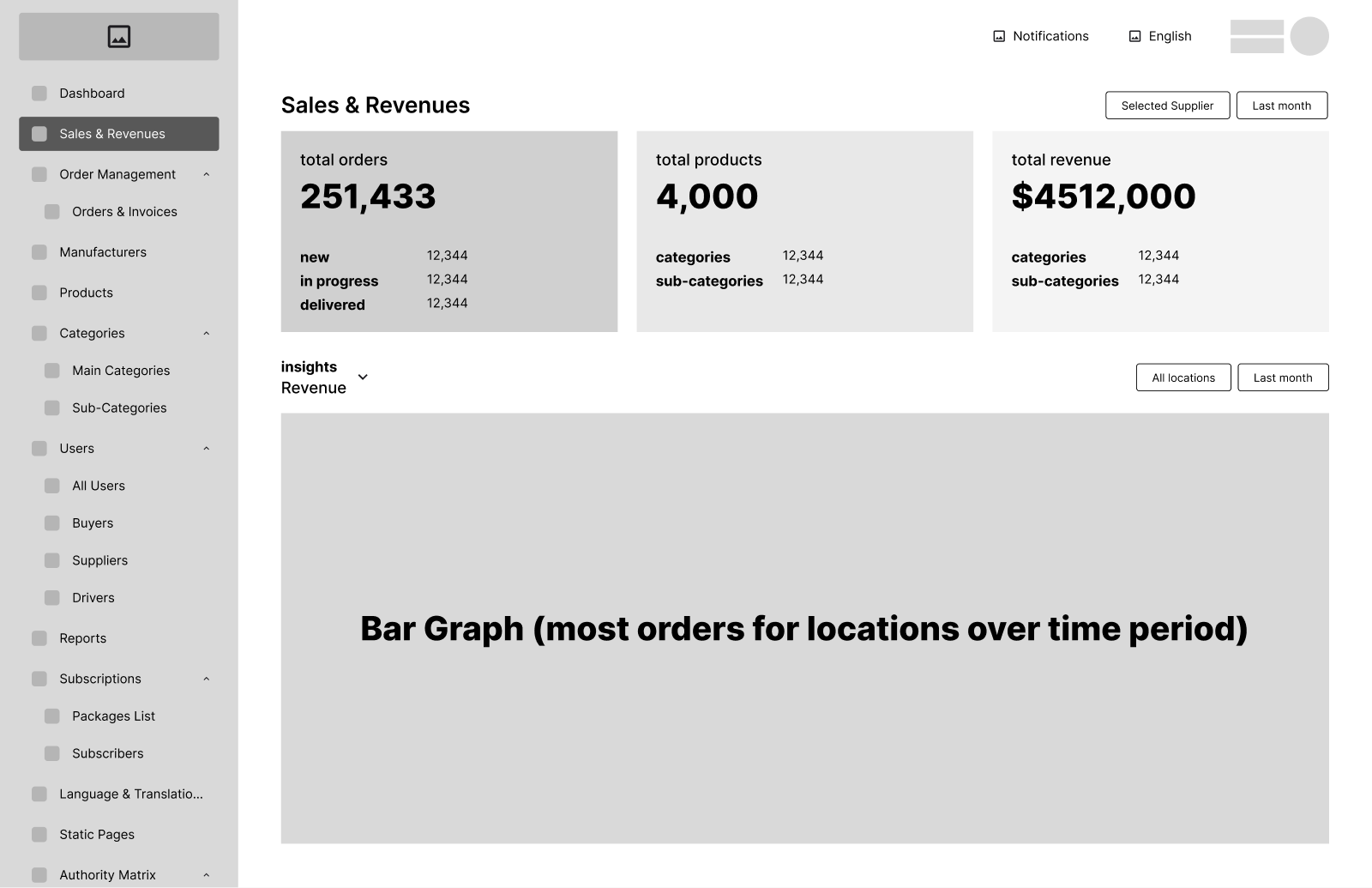Collapse the Subscriptions section chevron

[207, 679]
